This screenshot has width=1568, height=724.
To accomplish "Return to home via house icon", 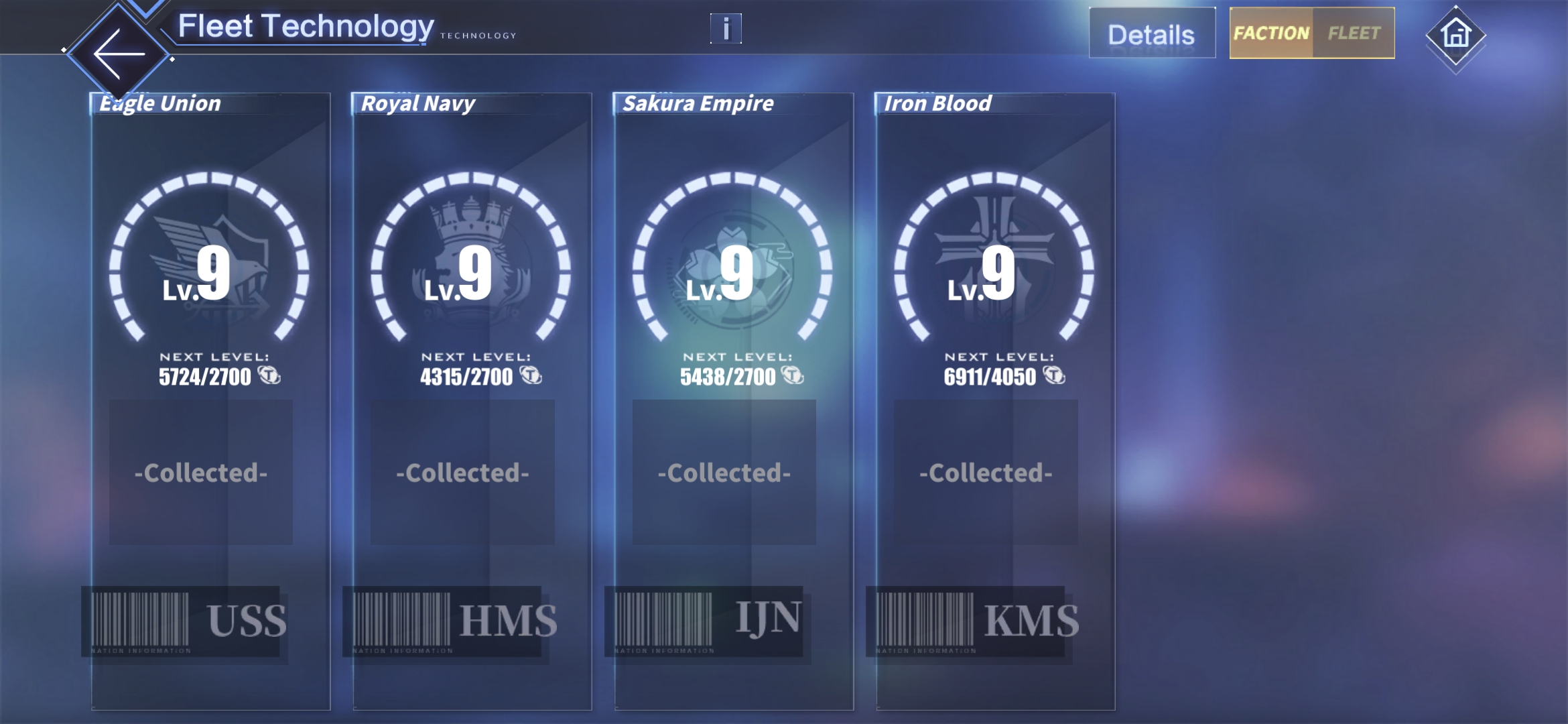I will click(1455, 35).
